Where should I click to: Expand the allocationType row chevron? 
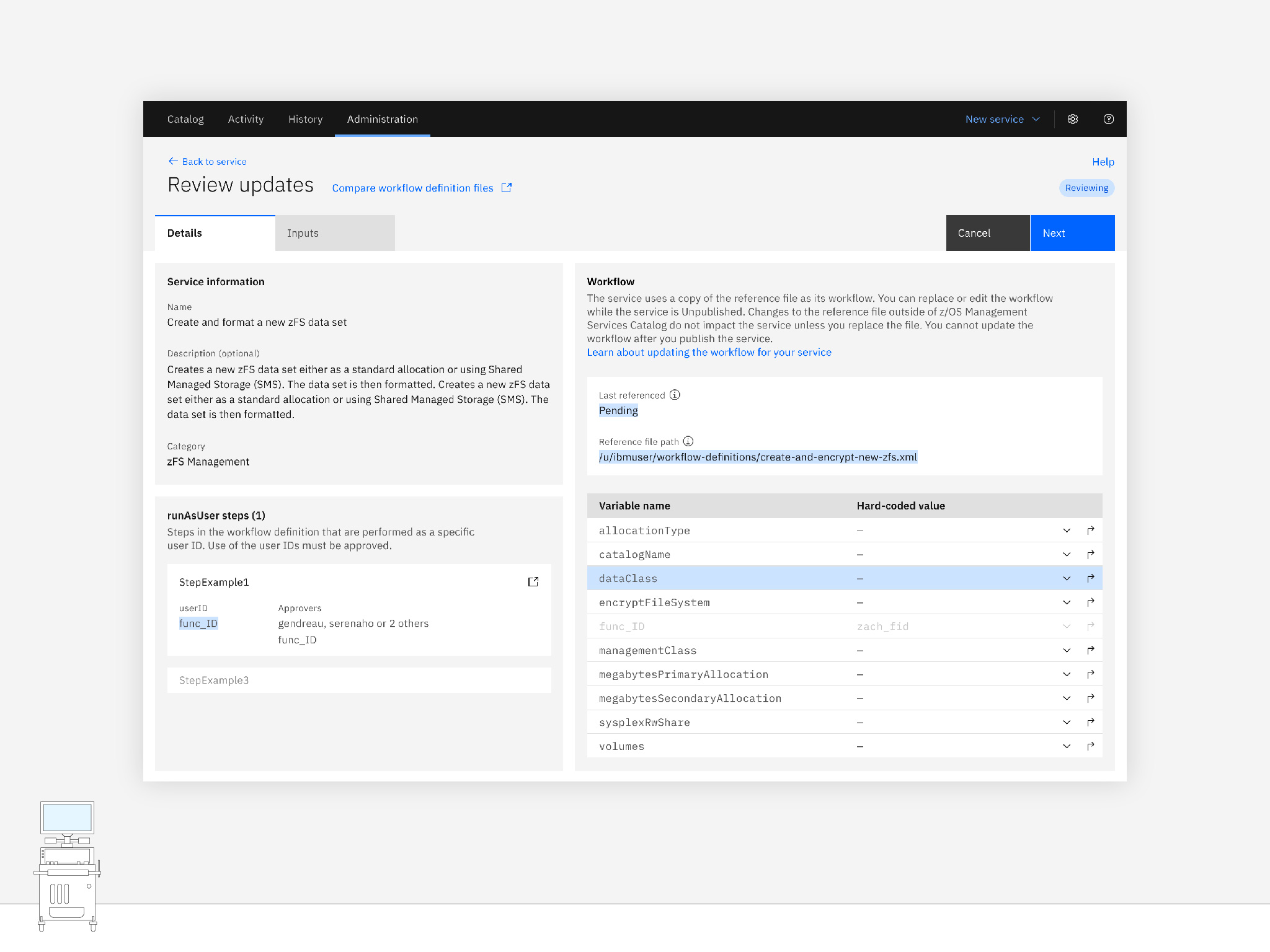[x=1067, y=531]
